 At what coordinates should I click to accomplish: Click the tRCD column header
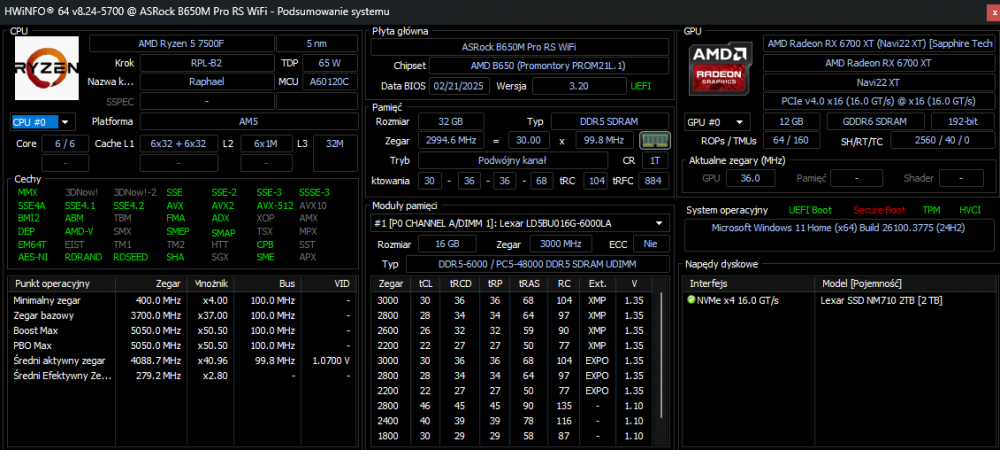tap(460, 284)
